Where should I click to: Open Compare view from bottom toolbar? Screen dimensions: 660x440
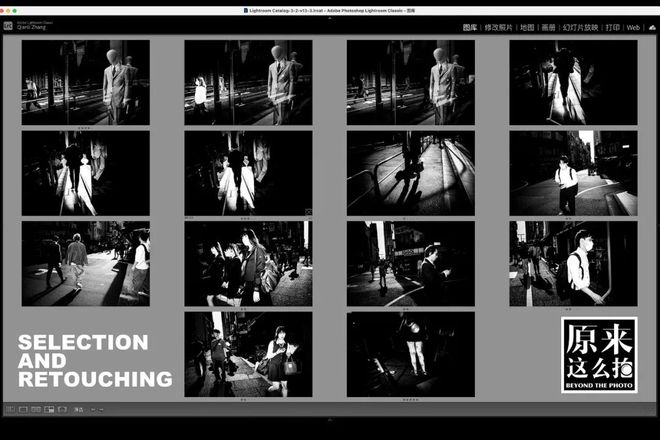(x=36, y=409)
